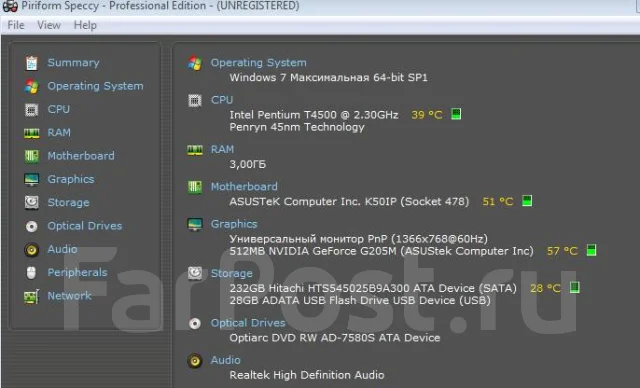Screen dimensions: 640x388
Task: Open the View menu
Action: [x=49, y=25]
